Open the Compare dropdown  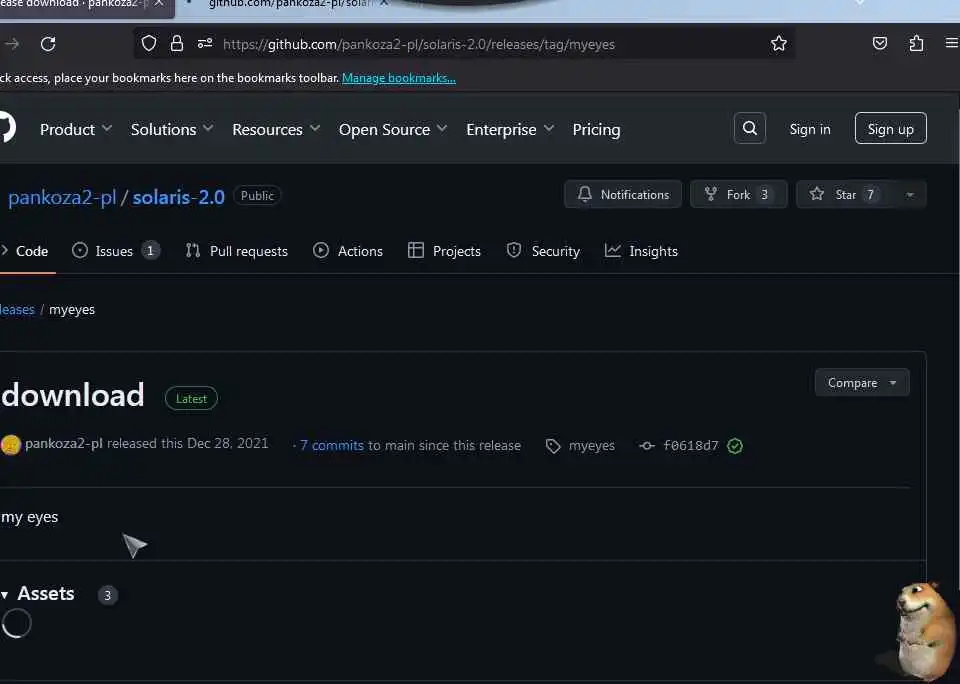click(862, 383)
